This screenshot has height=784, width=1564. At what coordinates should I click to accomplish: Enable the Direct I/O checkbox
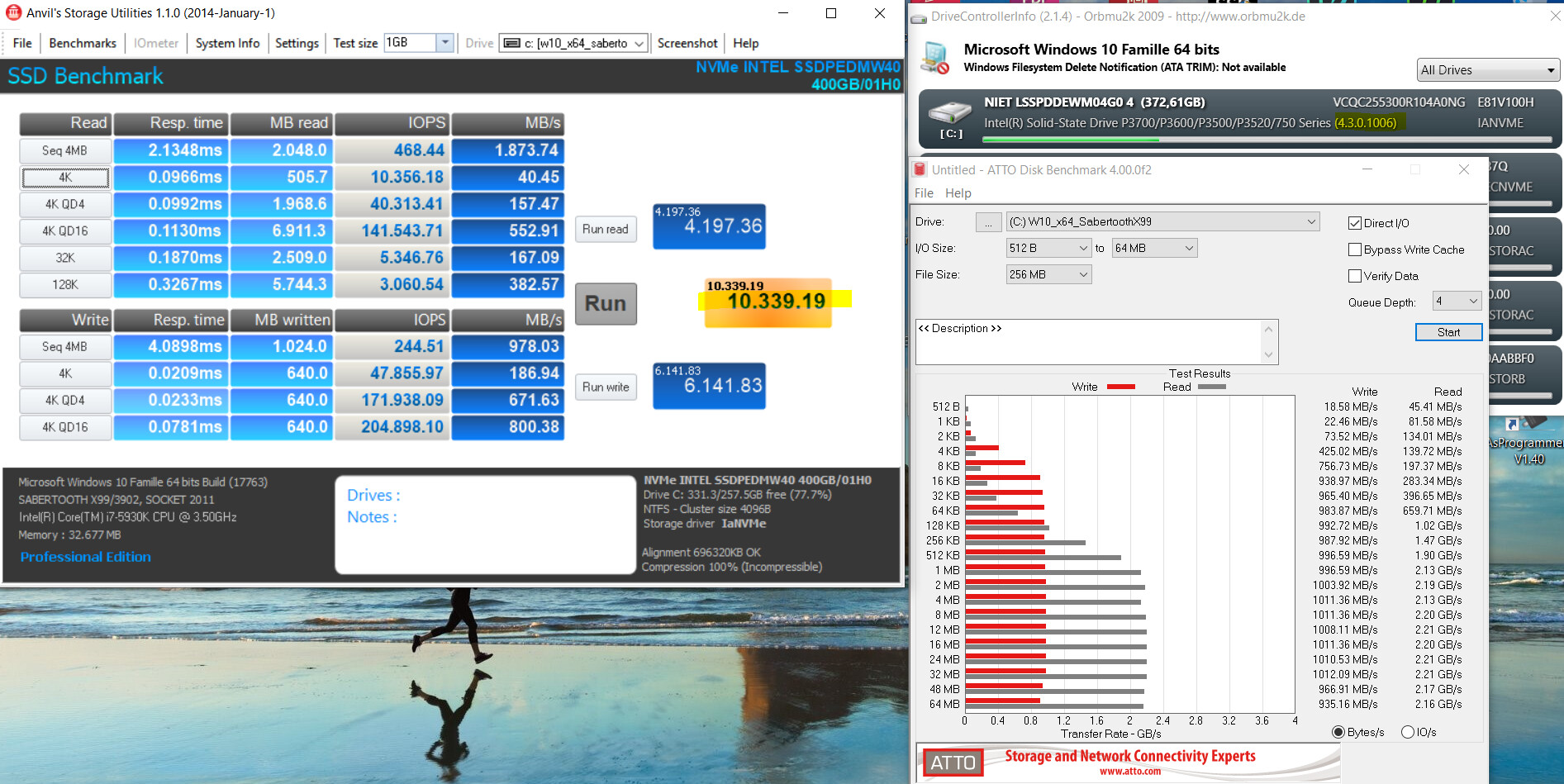click(1355, 223)
